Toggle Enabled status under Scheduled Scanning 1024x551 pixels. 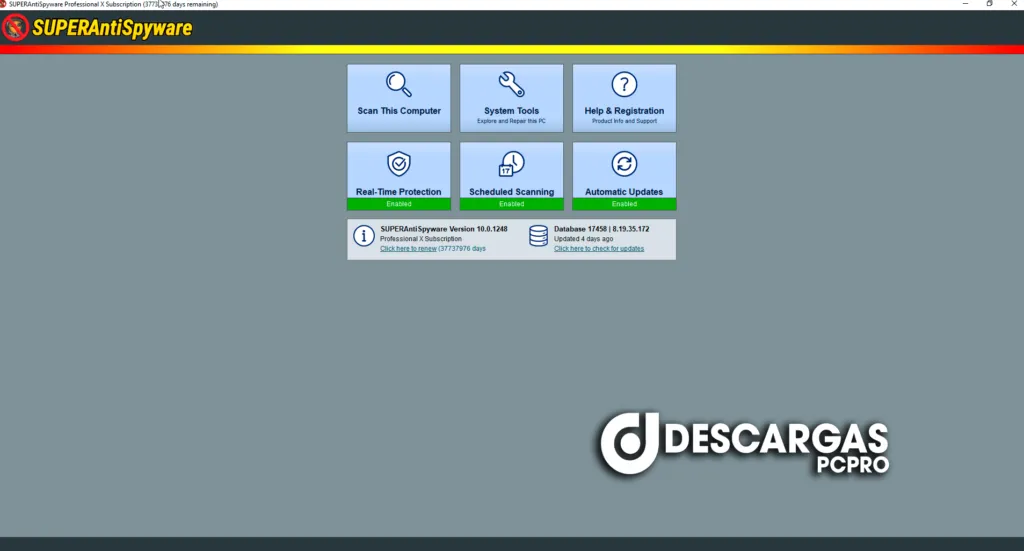click(x=511, y=204)
